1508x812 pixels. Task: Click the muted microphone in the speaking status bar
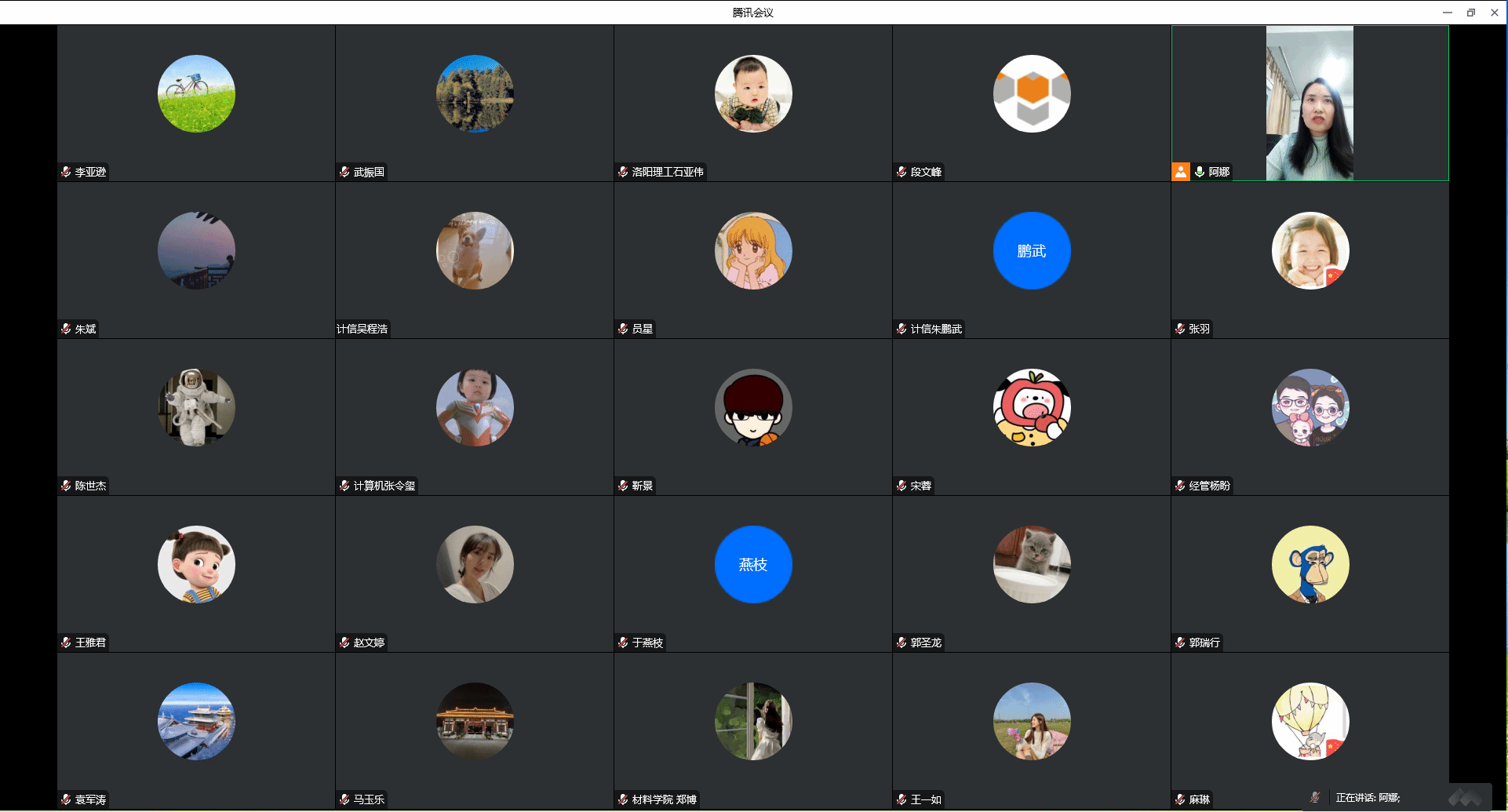(x=1315, y=797)
